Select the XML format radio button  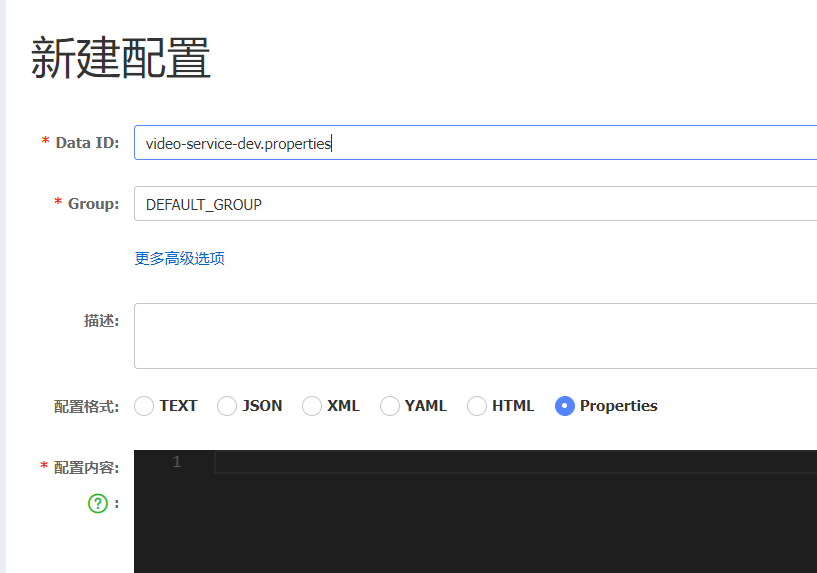(312, 406)
